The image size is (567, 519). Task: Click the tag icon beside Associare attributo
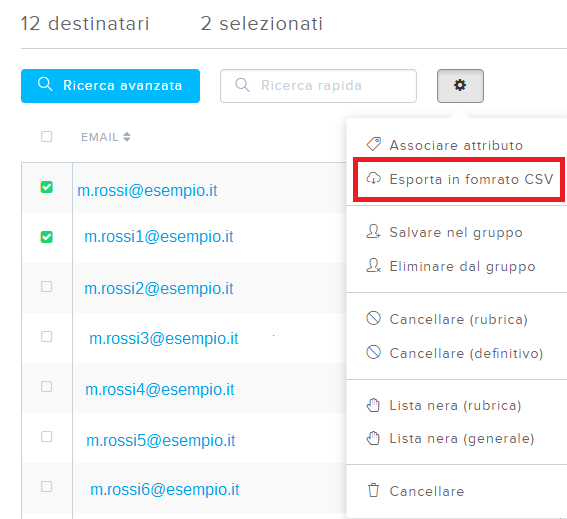pos(374,144)
